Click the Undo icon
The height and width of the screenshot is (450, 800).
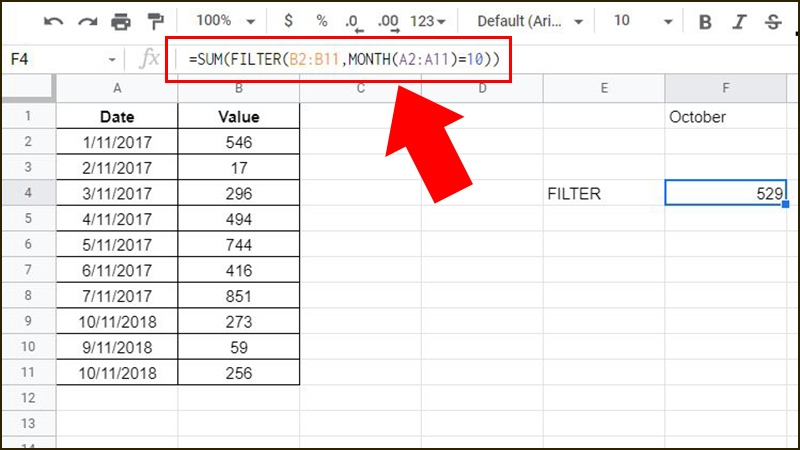tap(54, 21)
